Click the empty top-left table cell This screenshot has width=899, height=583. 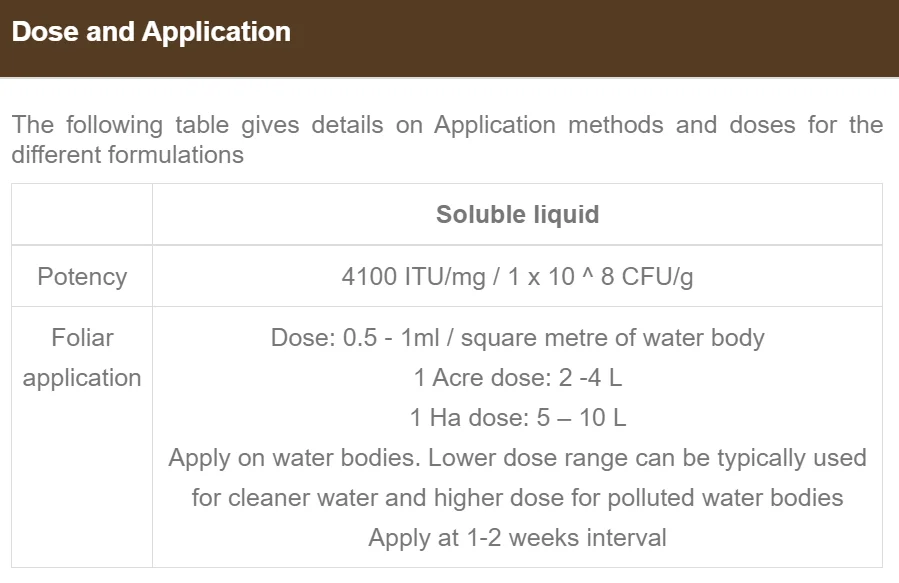pos(82,215)
